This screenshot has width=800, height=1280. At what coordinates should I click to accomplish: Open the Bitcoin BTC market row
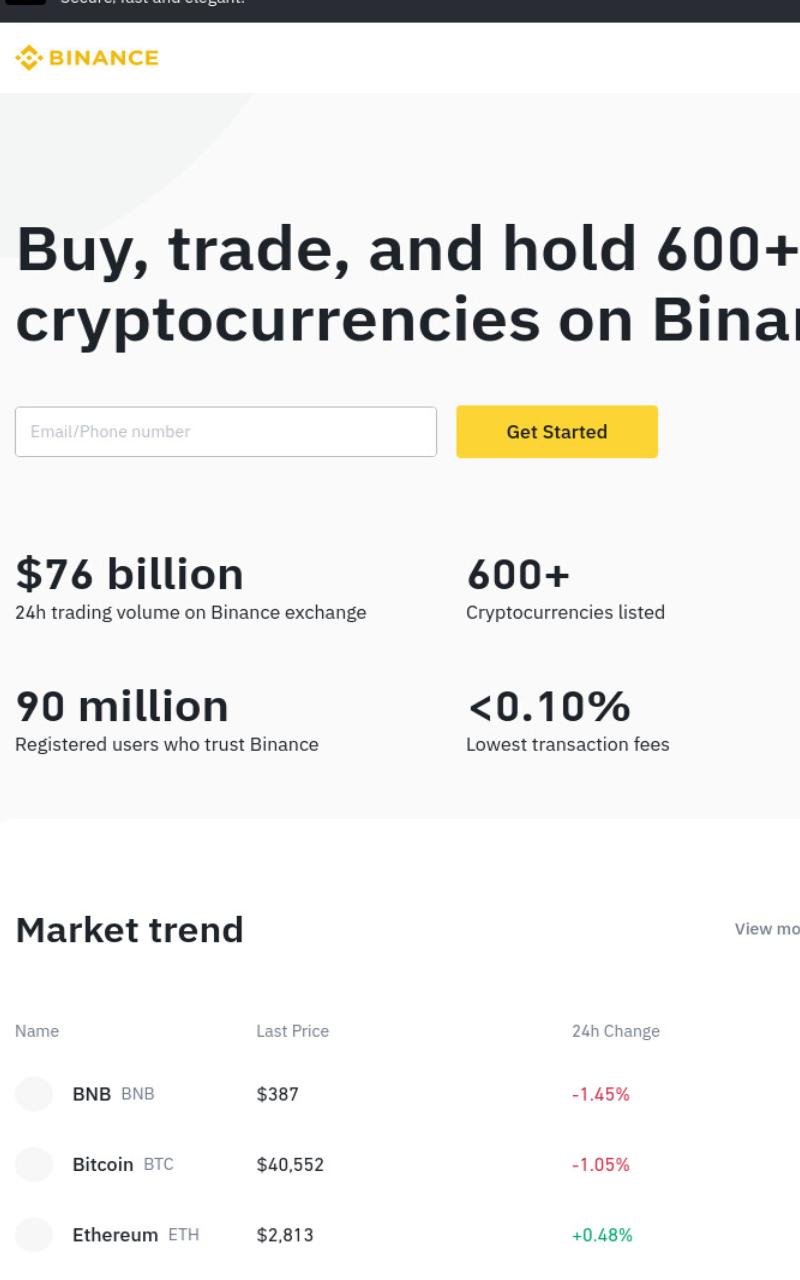(x=400, y=1164)
